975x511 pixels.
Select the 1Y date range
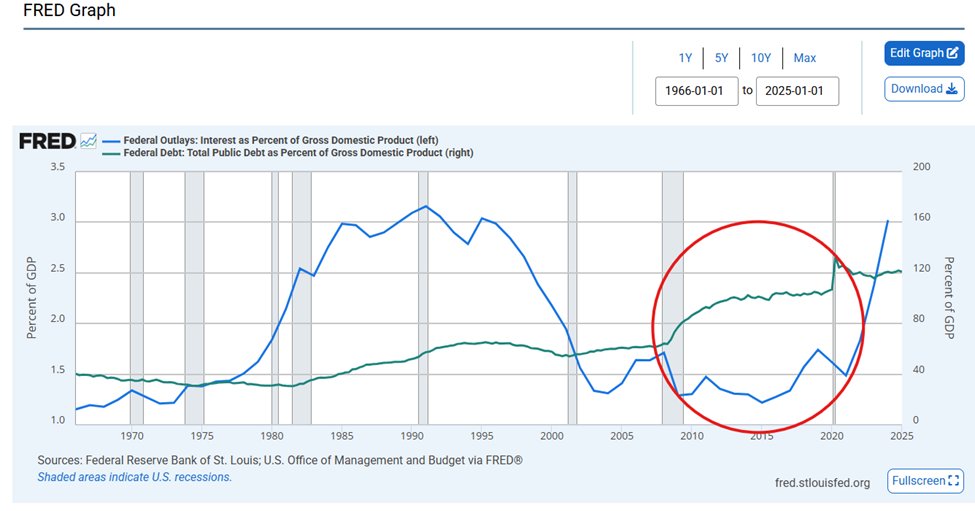click(x=685, y=58)
